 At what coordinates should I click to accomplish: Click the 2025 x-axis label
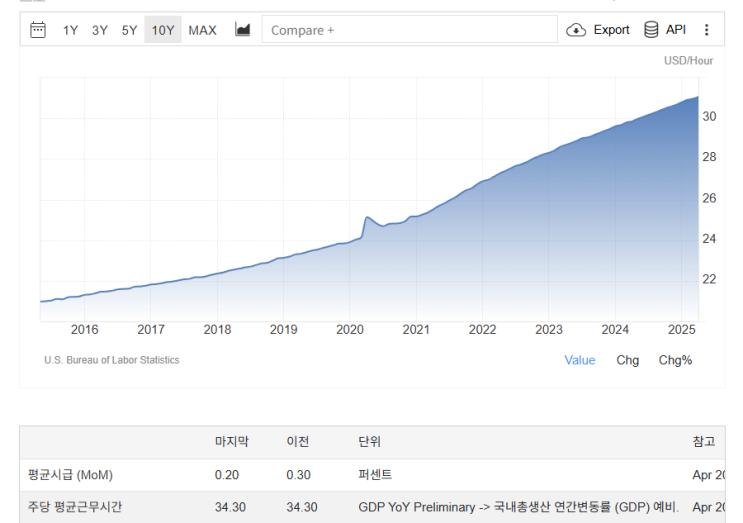(681, 330)
